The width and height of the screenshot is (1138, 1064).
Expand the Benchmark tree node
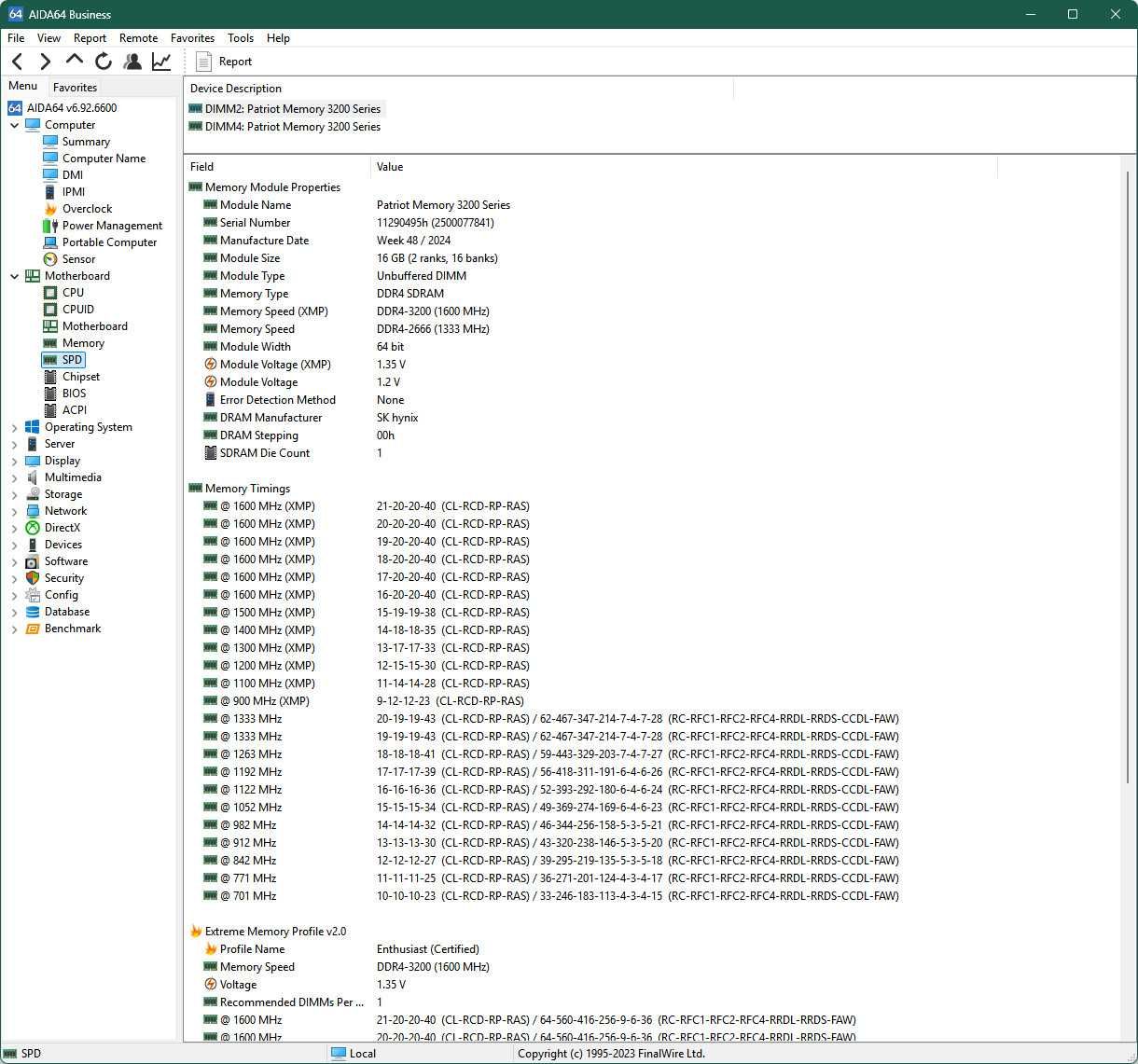point(15,629)
